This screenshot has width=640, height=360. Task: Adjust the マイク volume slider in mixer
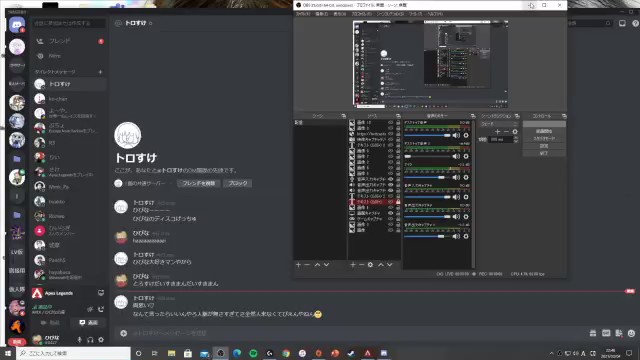(427, 178)
